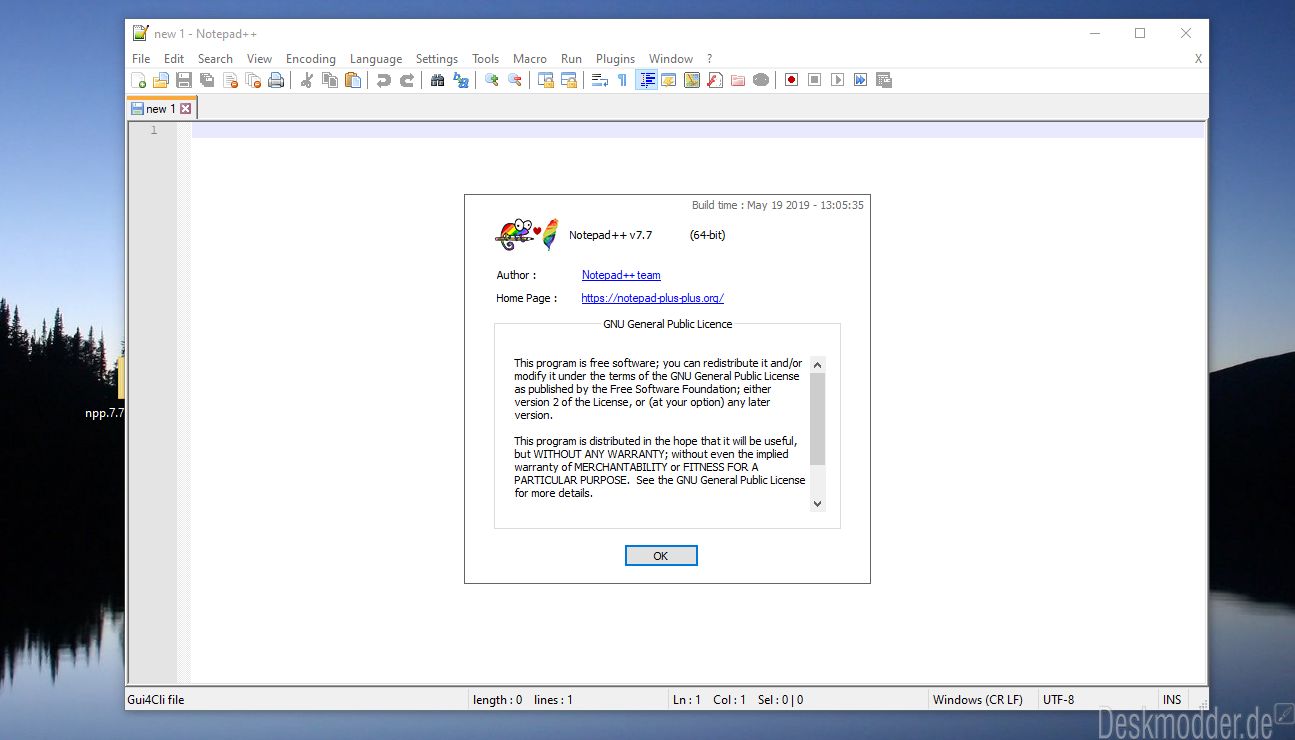This screenshot has width=1295, height=740.
Task: Click 'Gui4Cli file' in the status bar
Action: click(156, 700)
